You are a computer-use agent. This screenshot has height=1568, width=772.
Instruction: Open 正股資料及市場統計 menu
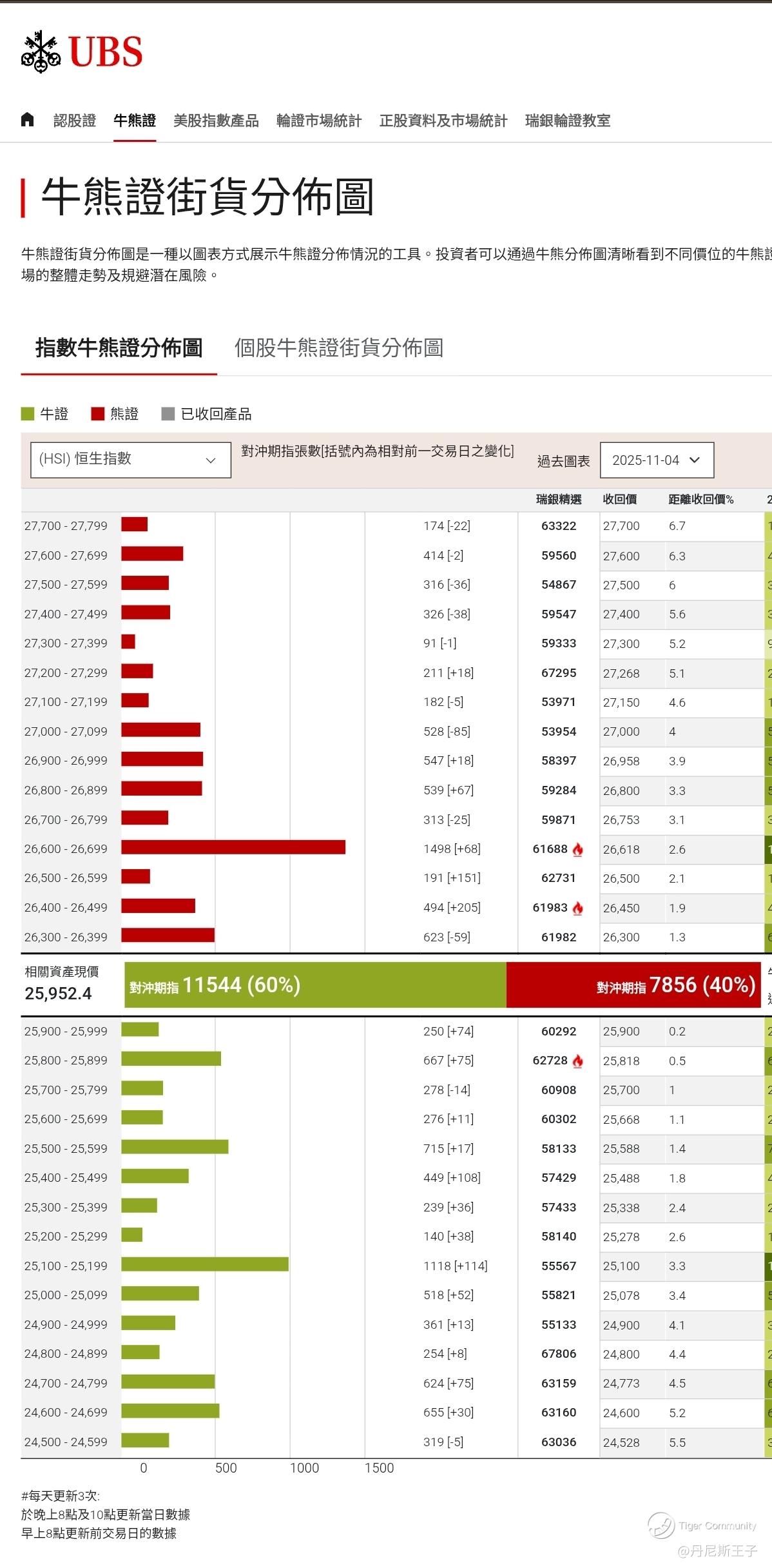(443, 121)
